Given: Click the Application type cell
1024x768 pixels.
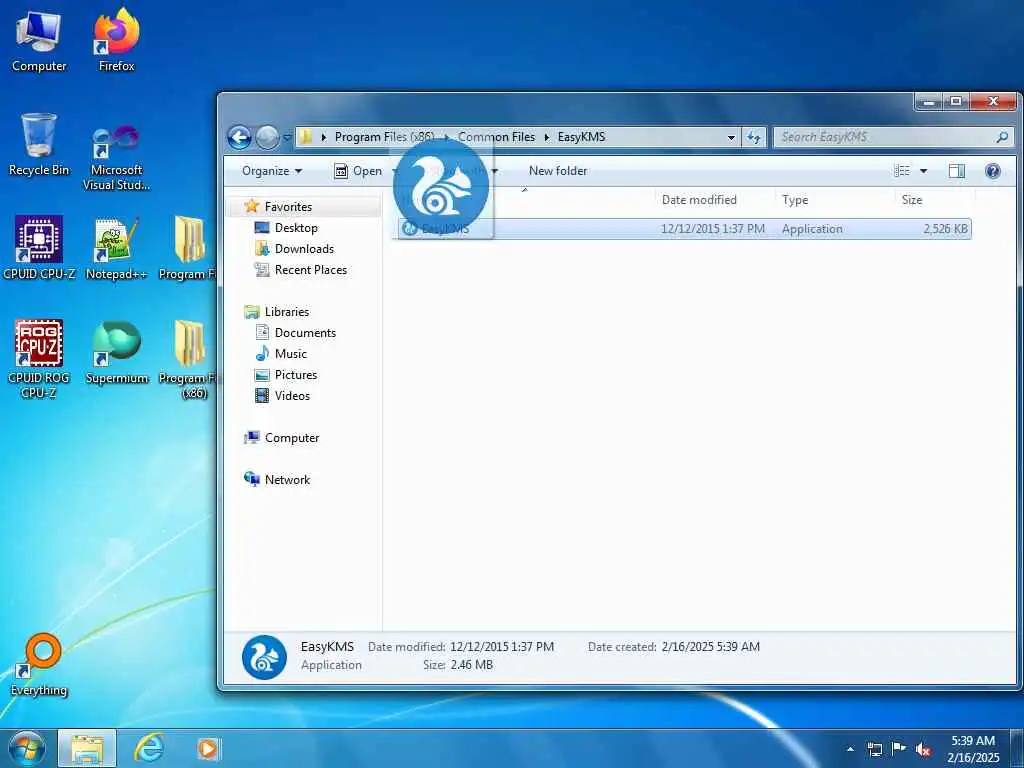Looking at the screenshot, I should tap(812, 229).
